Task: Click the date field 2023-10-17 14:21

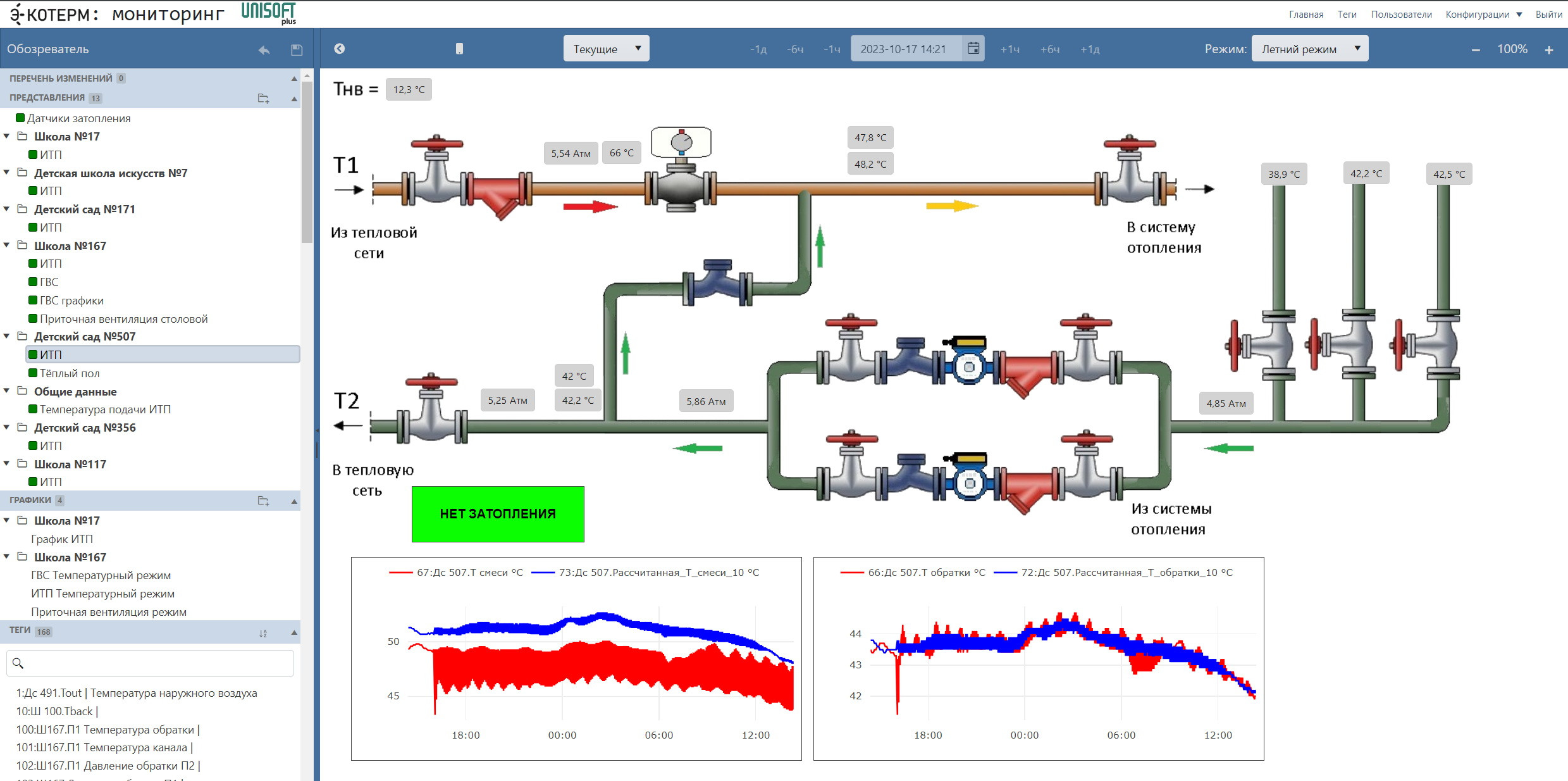Action: coord(906,48)
